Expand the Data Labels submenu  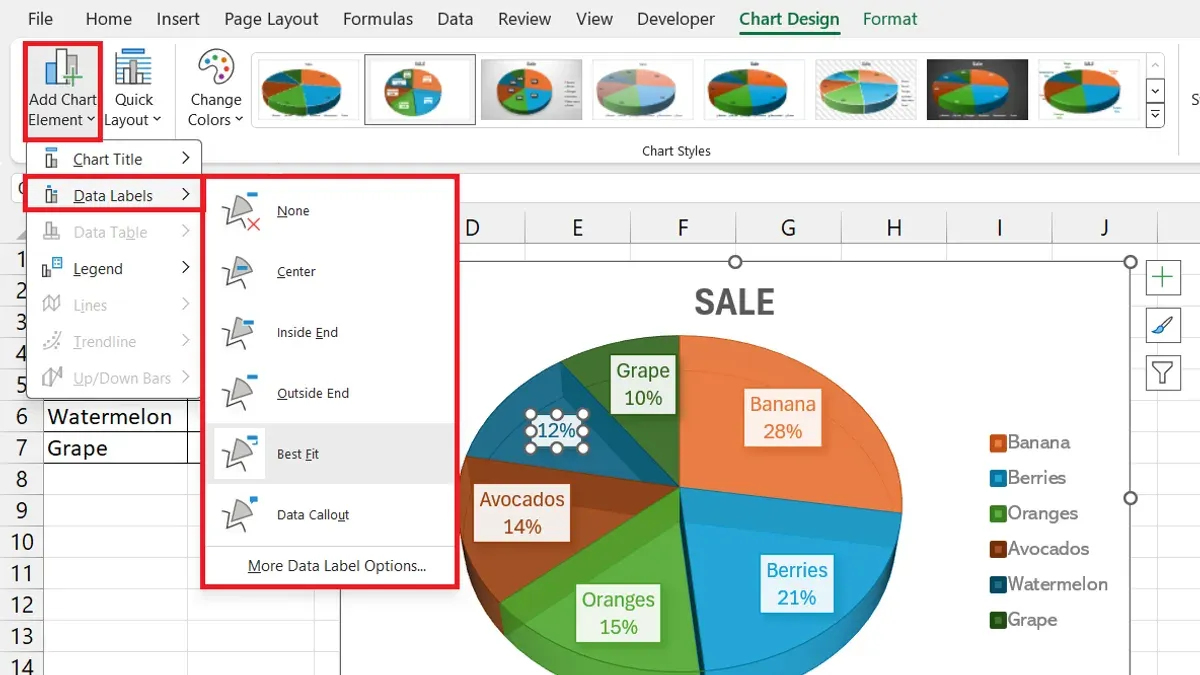pos(115,195)
